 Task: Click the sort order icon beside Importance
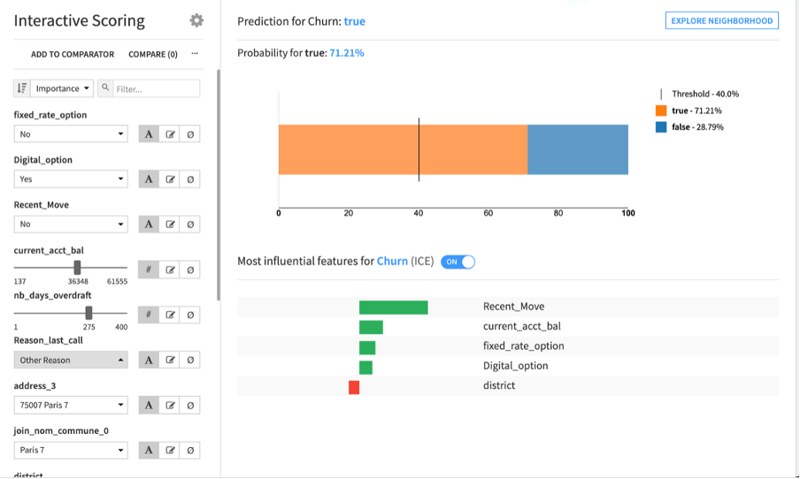pyautogui.click(x=21, y=88)
